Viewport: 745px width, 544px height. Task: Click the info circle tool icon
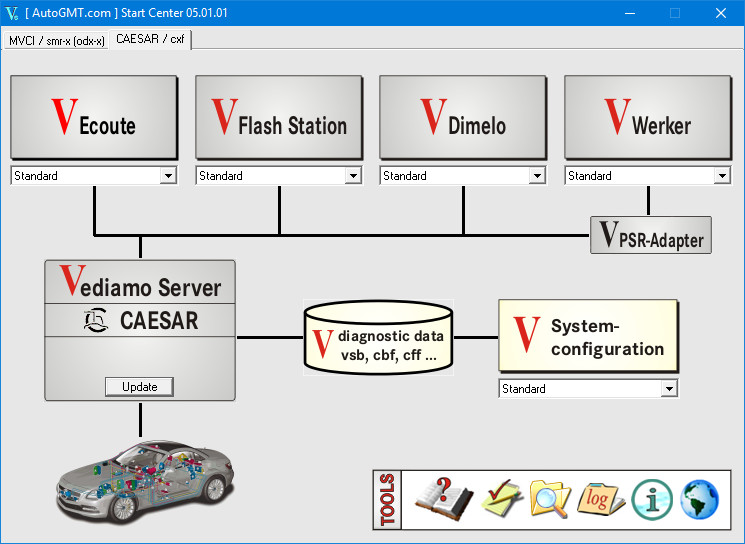click(x=651, y=500)
